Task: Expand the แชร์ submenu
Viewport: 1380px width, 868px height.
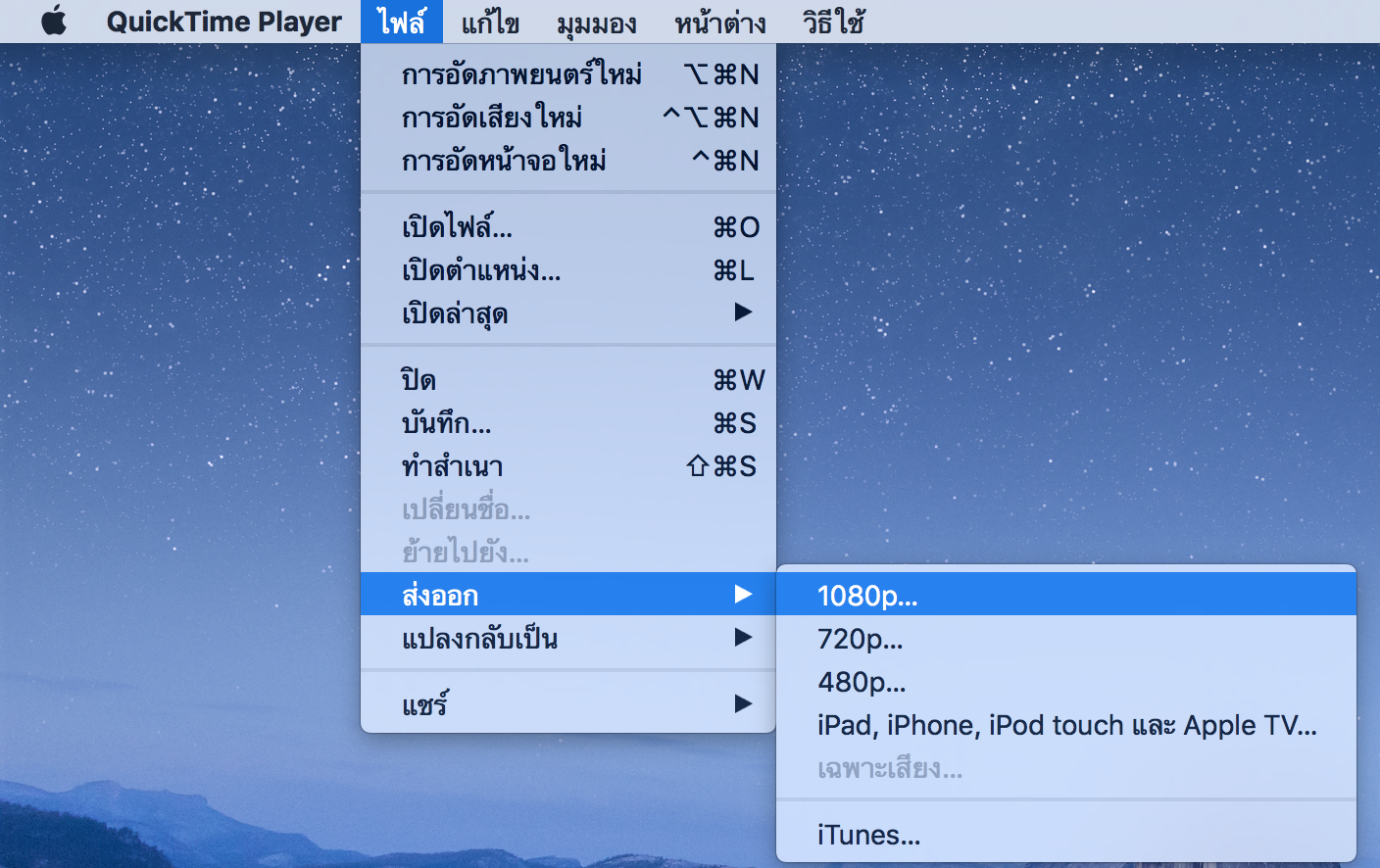Action: tap(568, 704)
